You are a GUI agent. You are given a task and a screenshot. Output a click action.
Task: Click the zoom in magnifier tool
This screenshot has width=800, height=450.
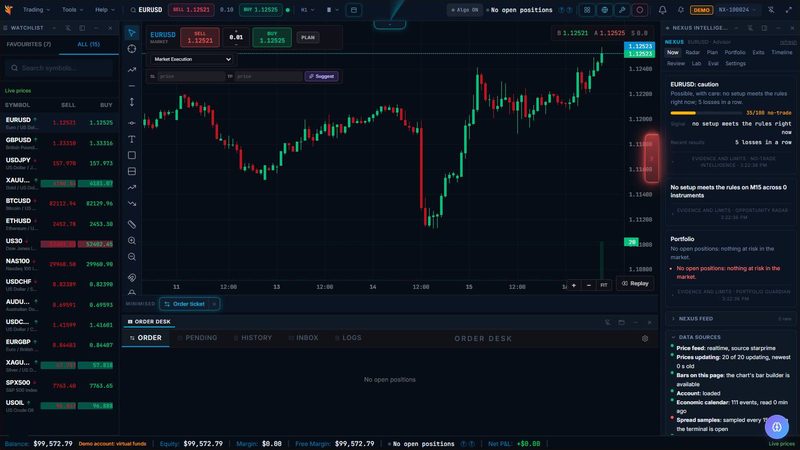132,241
